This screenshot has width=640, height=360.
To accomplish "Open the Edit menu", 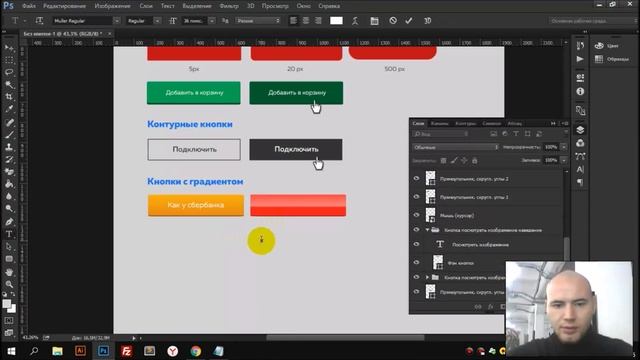I will (64, 6).
